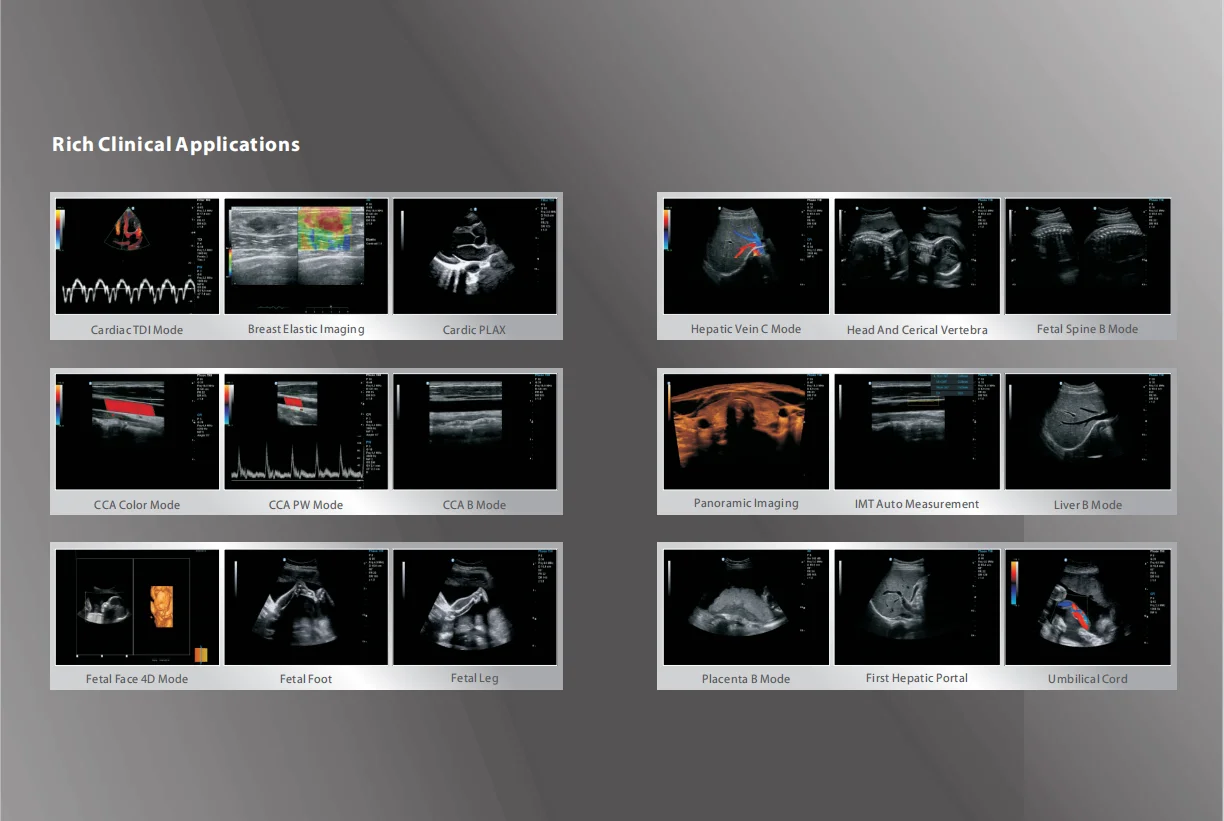The image size is (1224, 821).
Task: Click the 'IMT Auto Measurement' caption
Action: click(x=917, y=504)
